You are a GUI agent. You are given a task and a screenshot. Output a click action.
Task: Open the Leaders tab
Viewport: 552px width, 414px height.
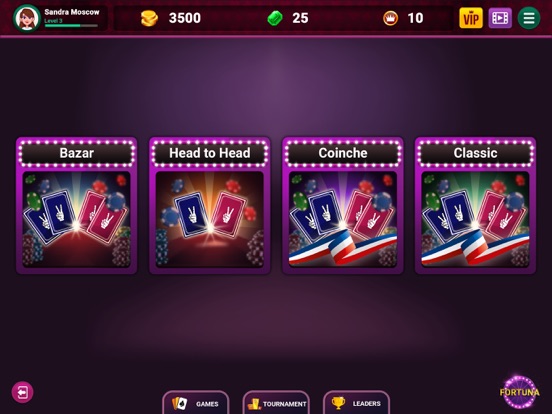coord(356,403)
